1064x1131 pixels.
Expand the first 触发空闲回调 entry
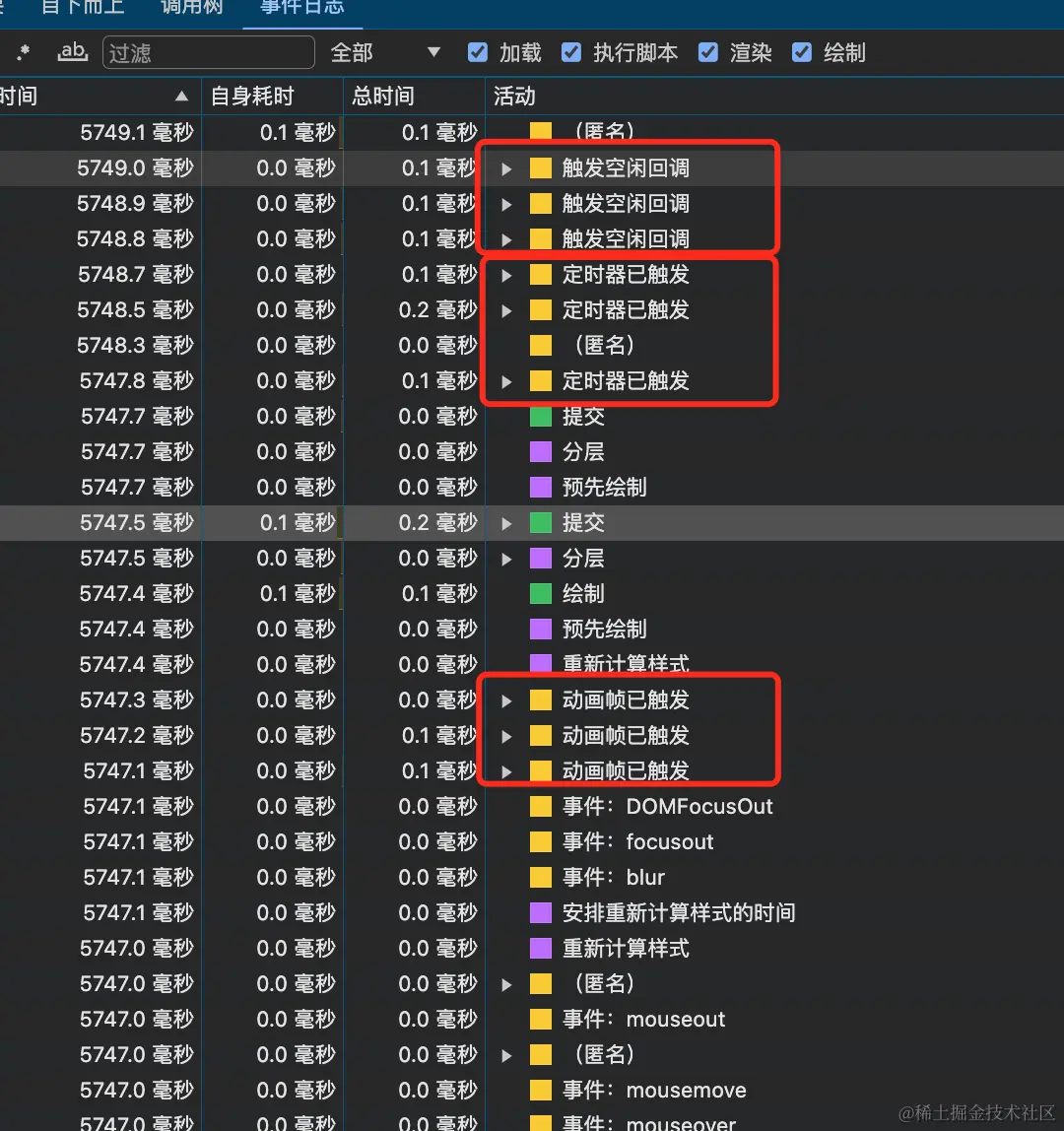(505, 168)
